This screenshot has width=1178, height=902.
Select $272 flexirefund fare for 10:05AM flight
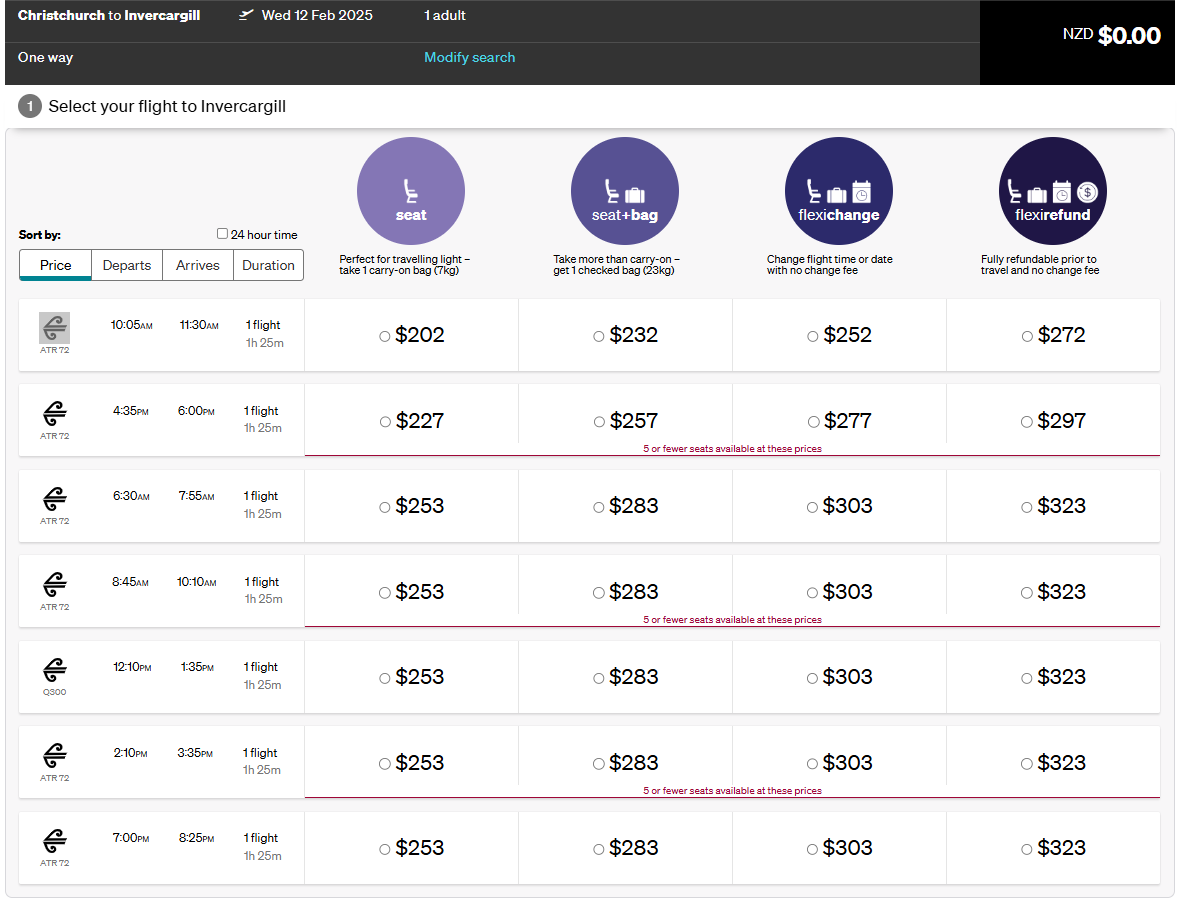tap(1027, 336)
